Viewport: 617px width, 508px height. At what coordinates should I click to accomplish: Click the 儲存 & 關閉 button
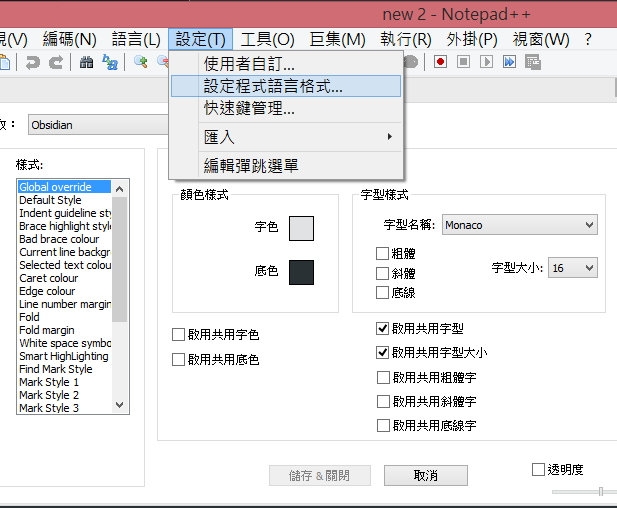[x=320, y=475]
